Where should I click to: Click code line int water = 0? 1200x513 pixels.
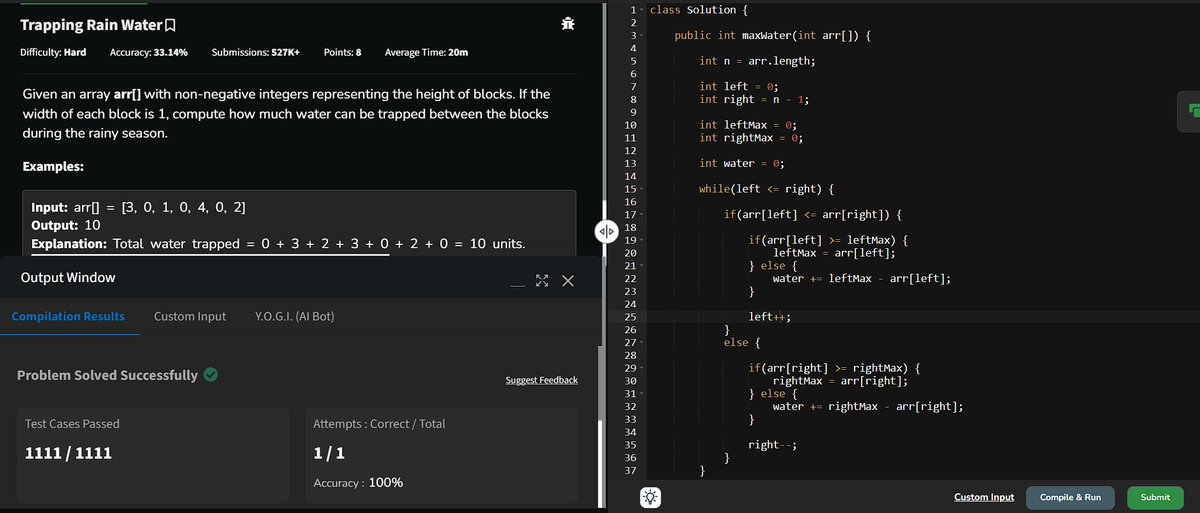(742, 163)
